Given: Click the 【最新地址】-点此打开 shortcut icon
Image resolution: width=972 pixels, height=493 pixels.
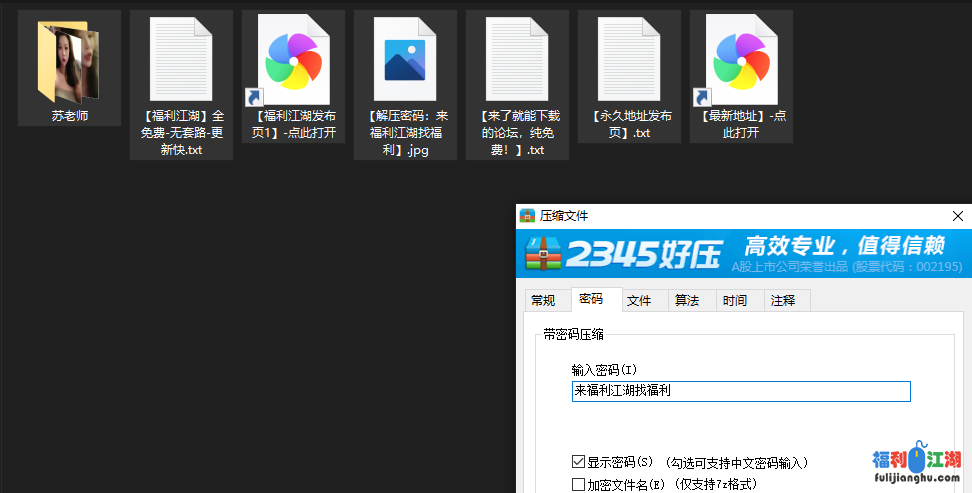Looking at the screenshot, I should [740, 60].
